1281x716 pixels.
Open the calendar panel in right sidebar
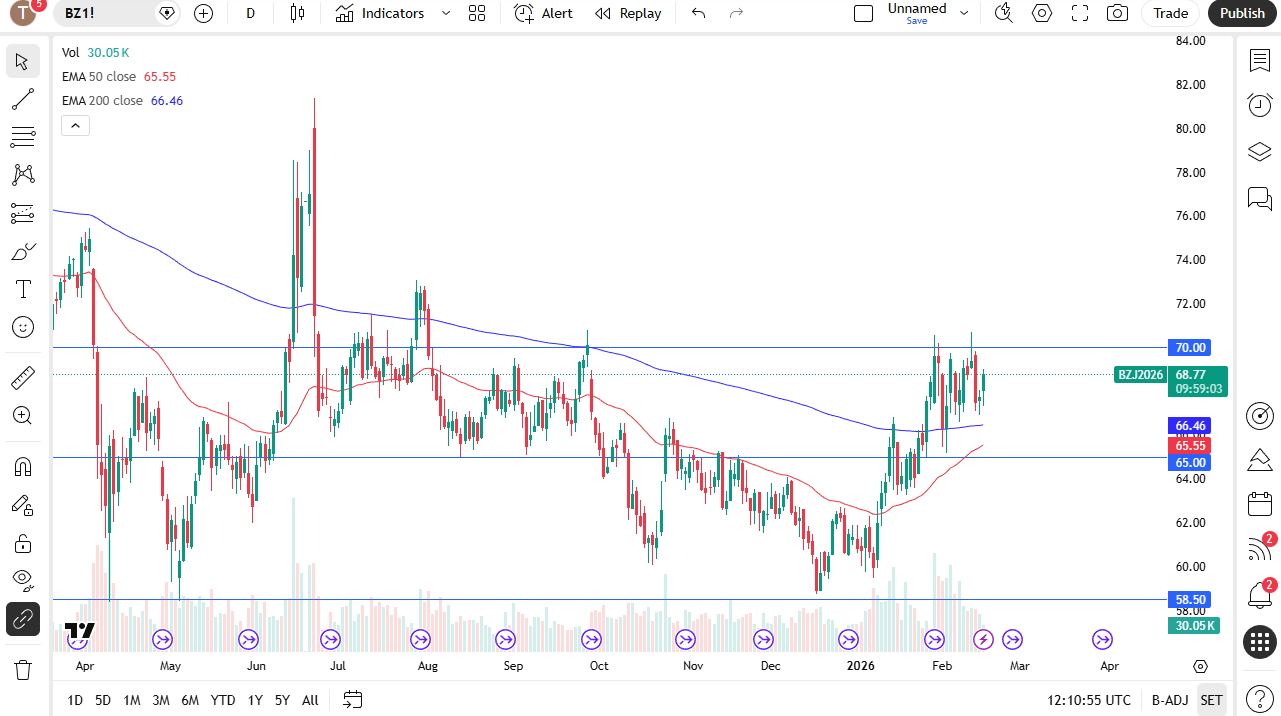(x=1260, y=504)
